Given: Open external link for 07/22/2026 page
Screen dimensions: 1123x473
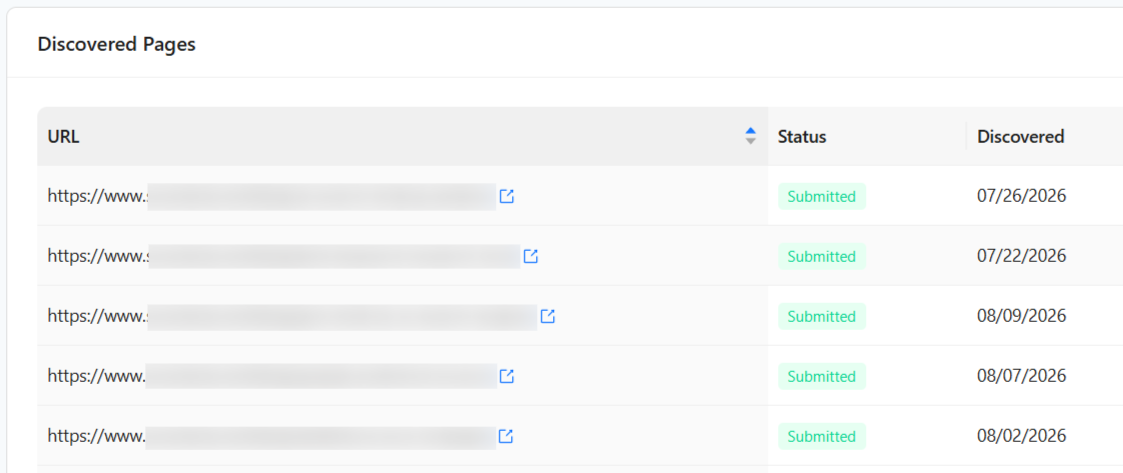Looking at the screenshot, I should 531,256.
